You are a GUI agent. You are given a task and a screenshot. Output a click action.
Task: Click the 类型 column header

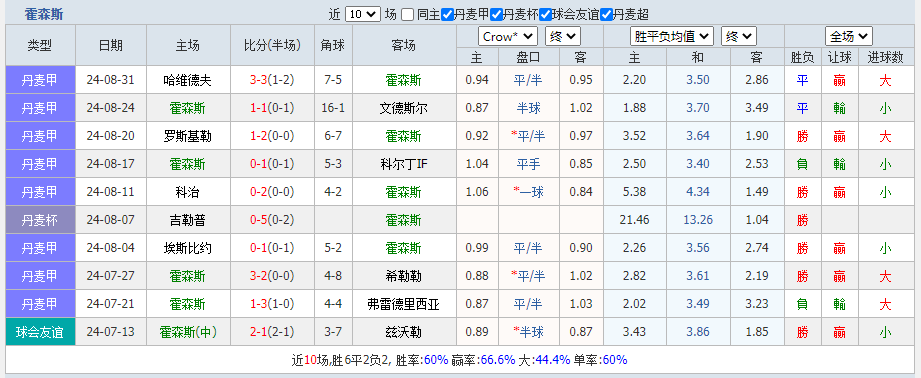40,45
